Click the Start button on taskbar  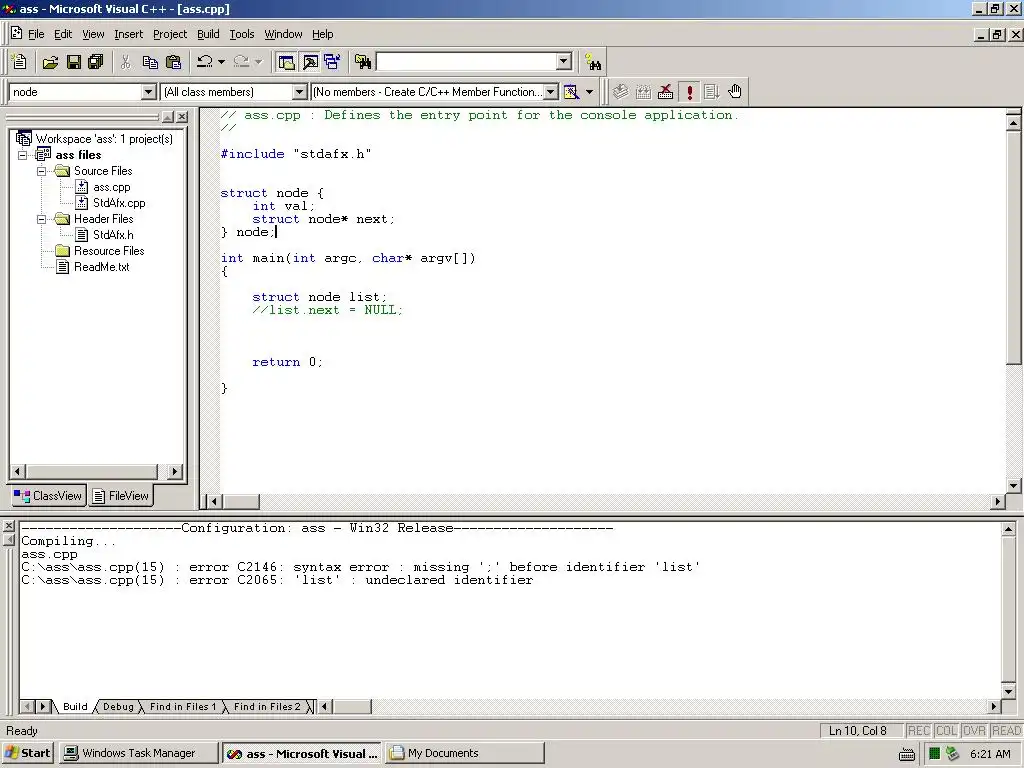pyautogui.click(x=29, y=753)
